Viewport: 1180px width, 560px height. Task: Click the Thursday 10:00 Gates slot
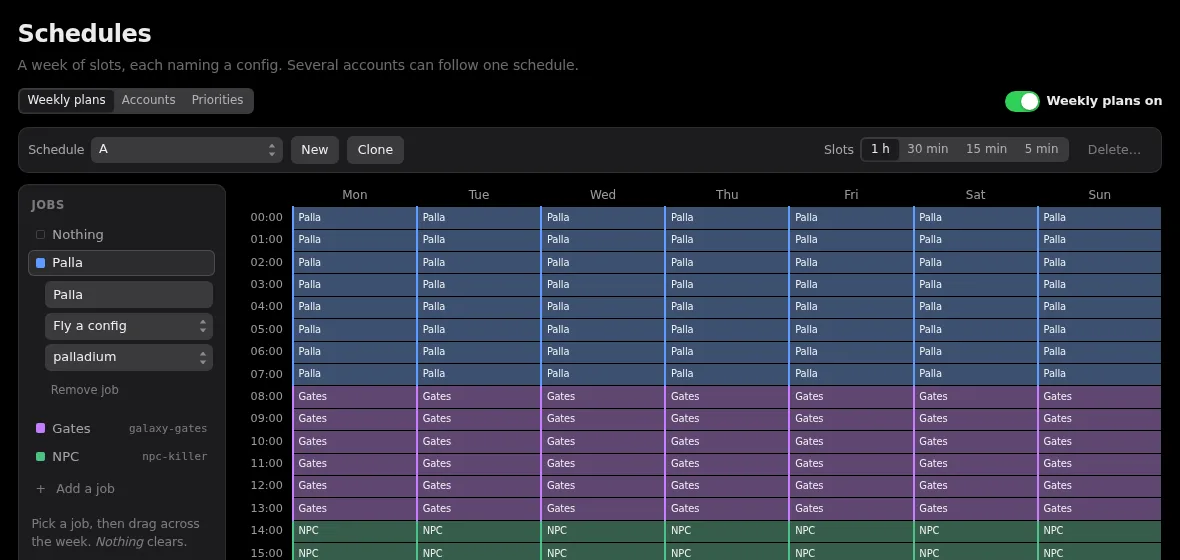pos(727,441)
